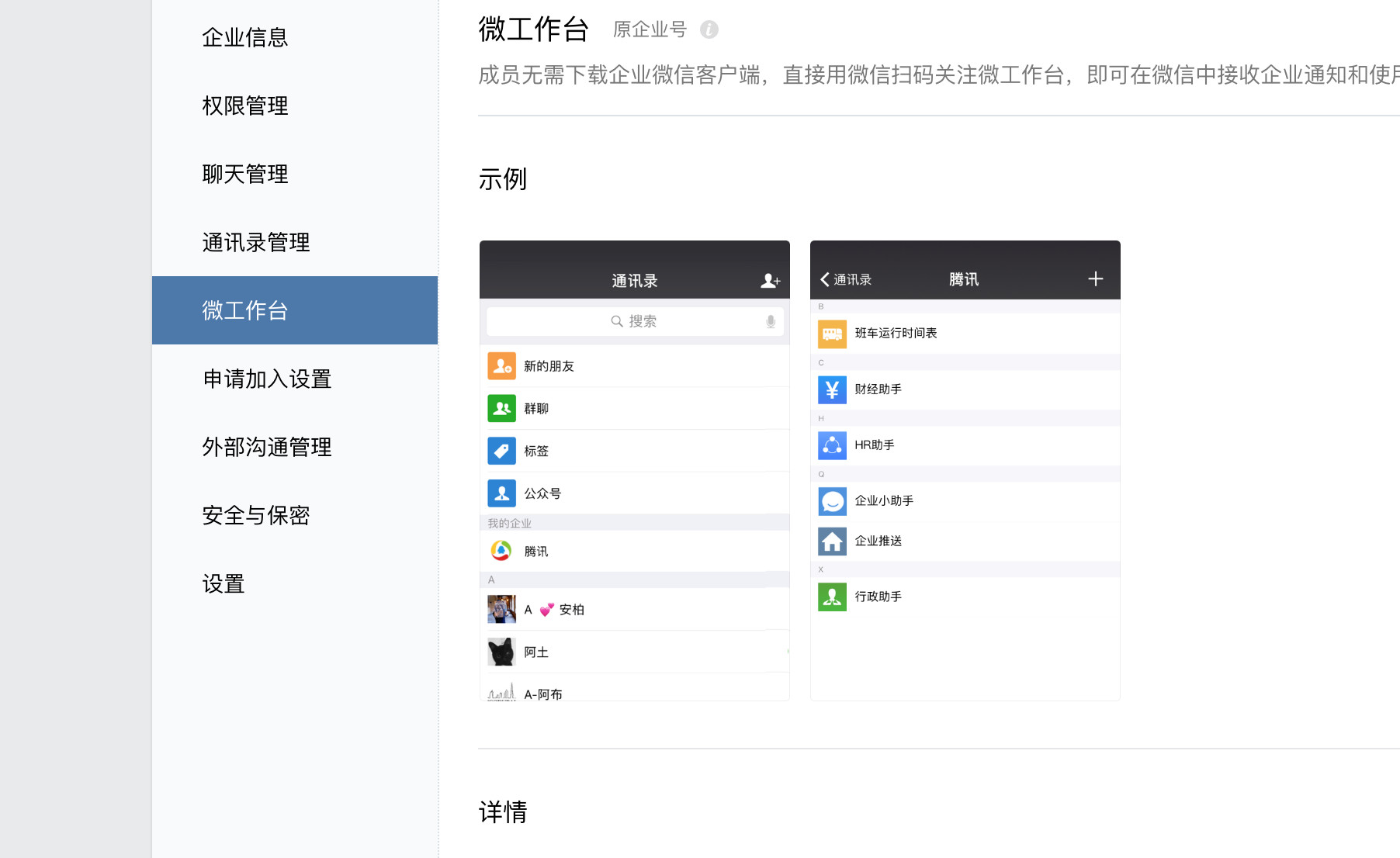Open 权限管理 in the sidebar

pos(295,106)
